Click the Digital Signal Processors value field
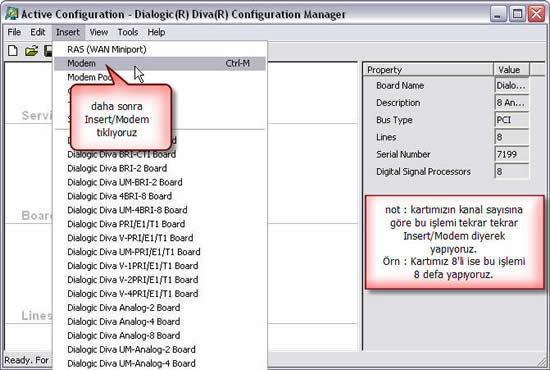This screenshot has height=370, width=550. click(x=511, y=171)
